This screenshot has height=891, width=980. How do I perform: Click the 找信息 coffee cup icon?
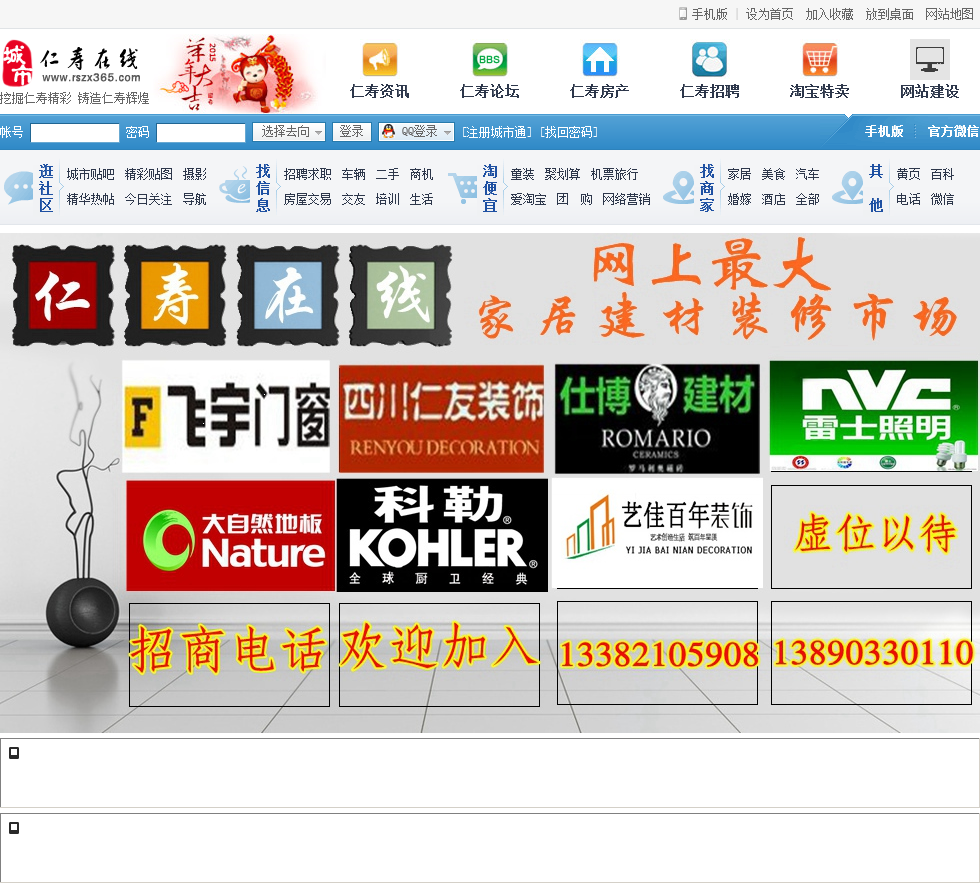point(235,185)
